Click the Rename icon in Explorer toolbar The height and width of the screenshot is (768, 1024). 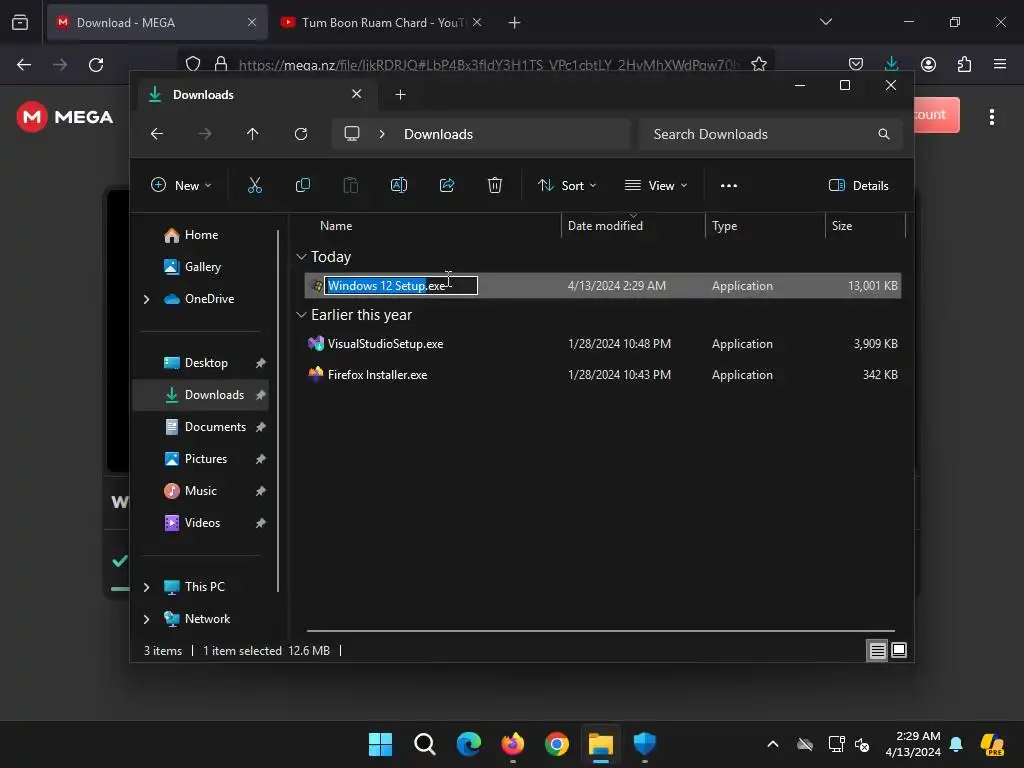point(398,185)
